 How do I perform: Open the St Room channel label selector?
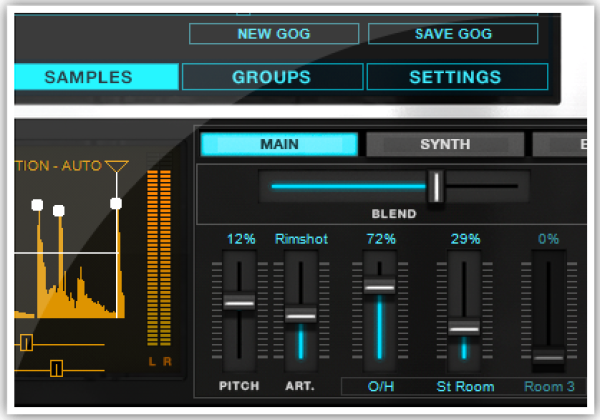[x=463, y=386]
